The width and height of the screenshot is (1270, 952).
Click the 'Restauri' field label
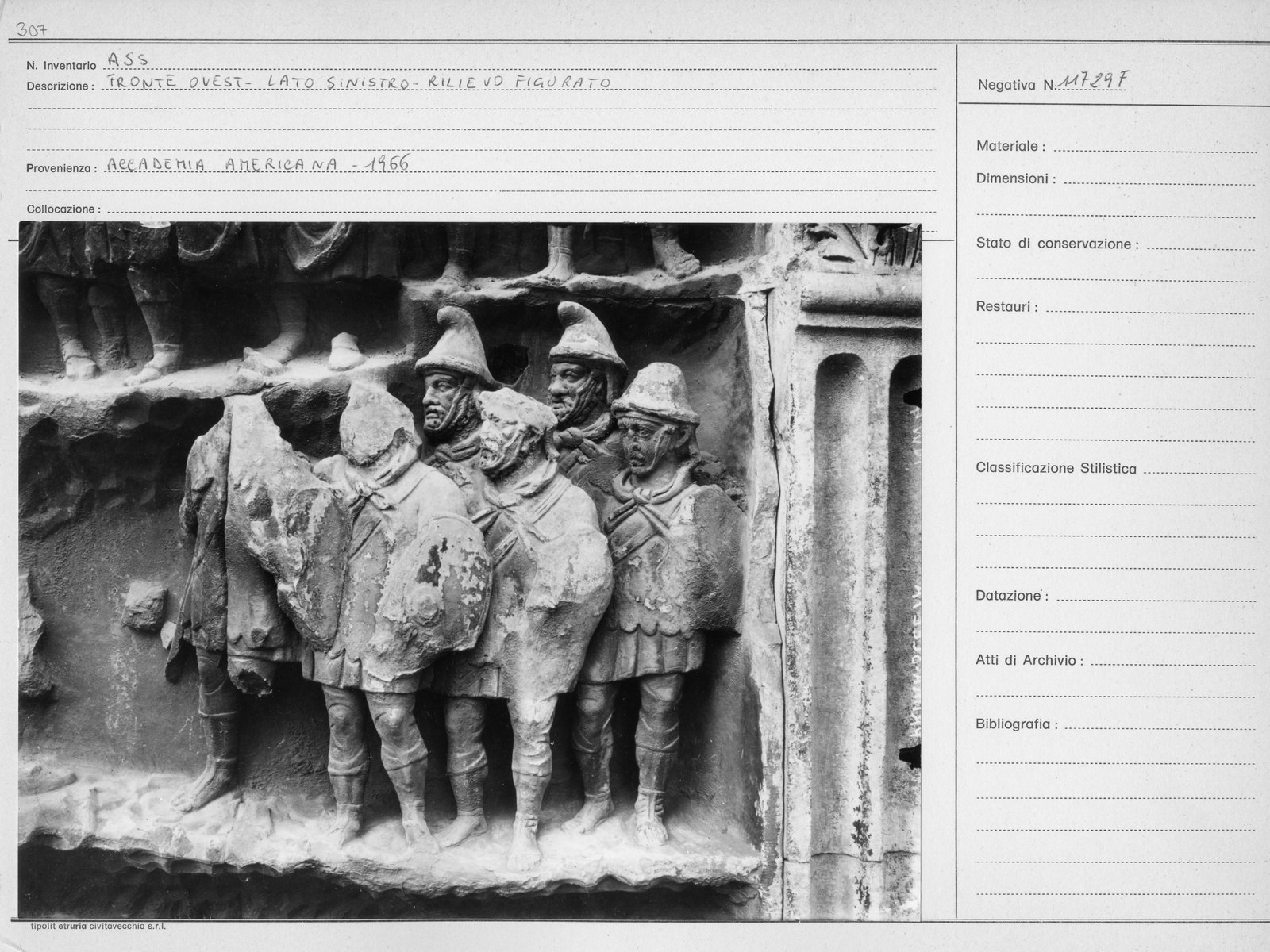coord(1006,307)
